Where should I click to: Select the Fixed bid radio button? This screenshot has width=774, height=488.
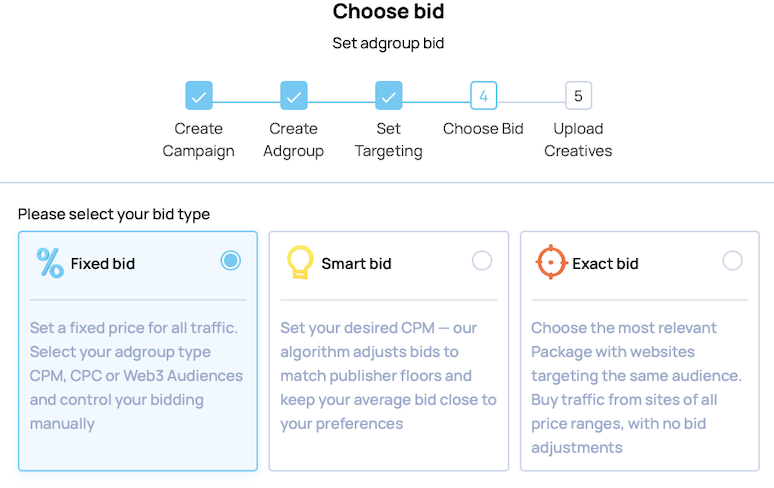(231, 261)
